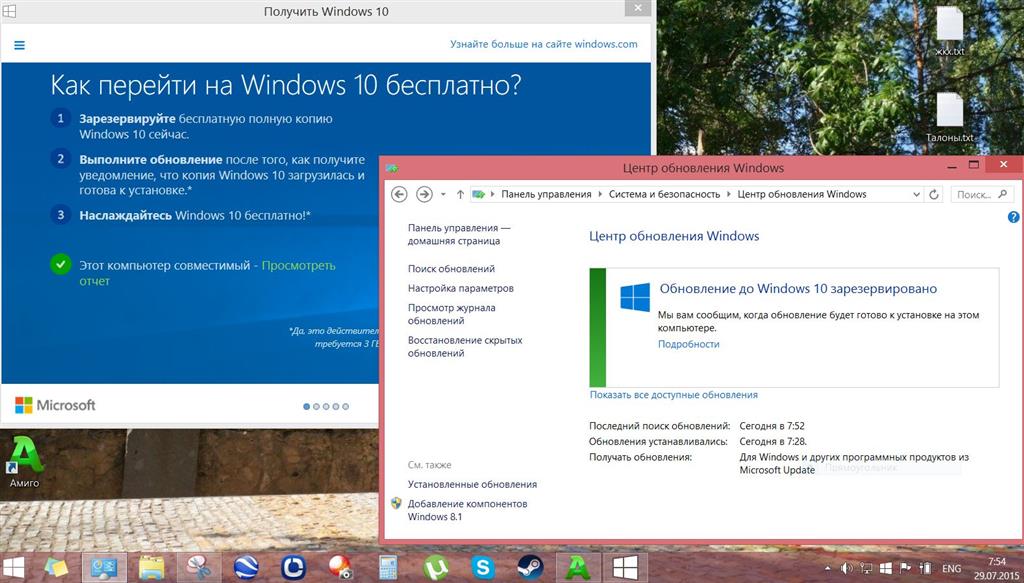1024x583 pixels.
Task: Go forward in Windows Update window
Action: click(424, 194)
